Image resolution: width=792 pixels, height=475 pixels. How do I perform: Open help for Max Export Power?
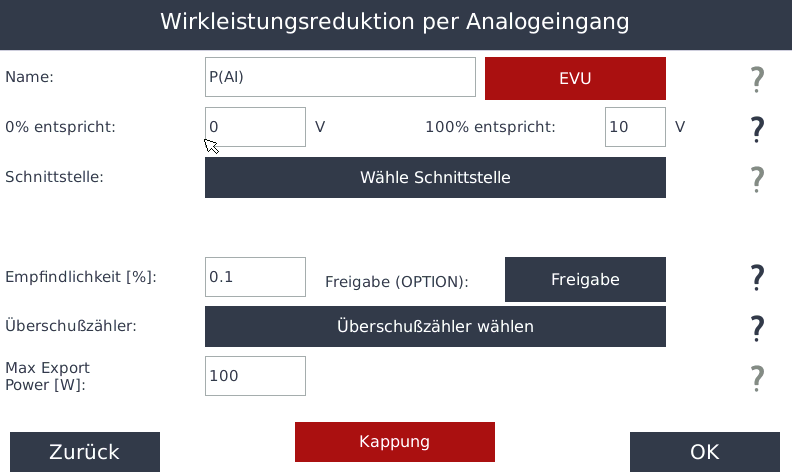pyautogui.click(x=757, y=377)
